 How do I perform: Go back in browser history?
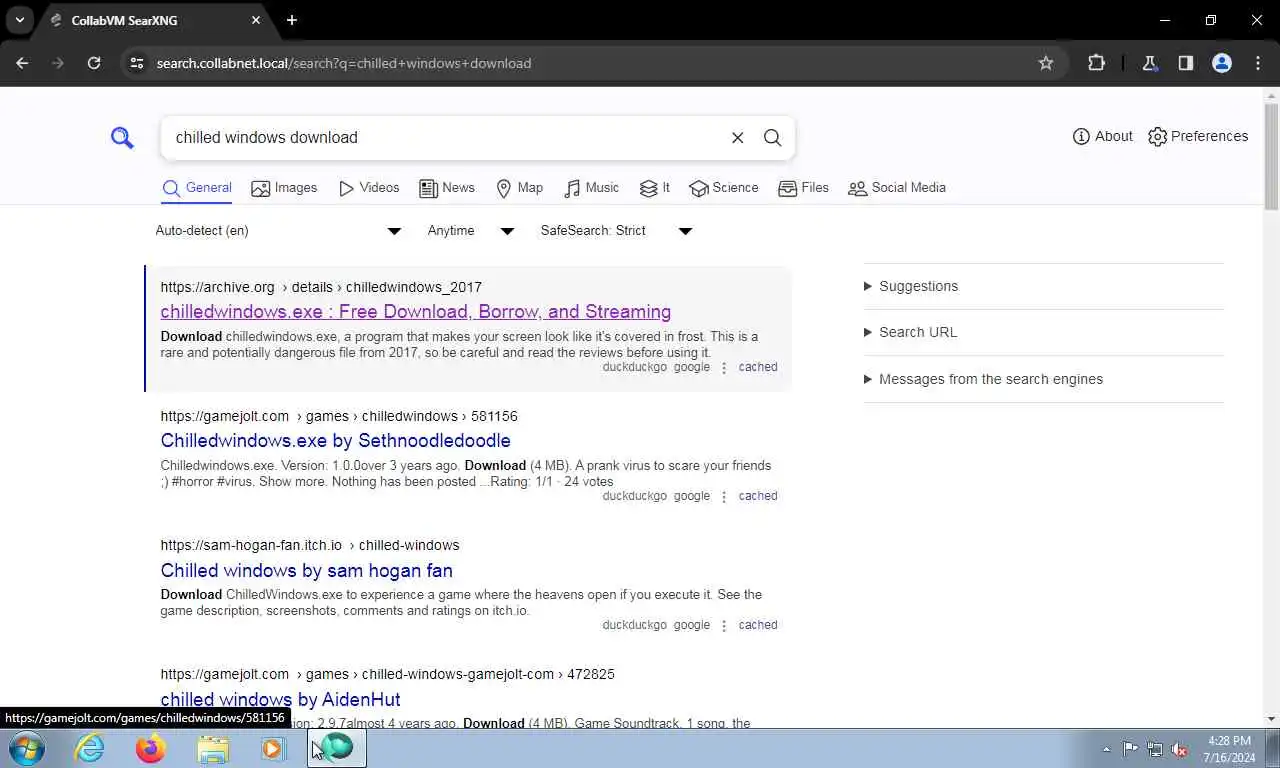click(22, 63)
